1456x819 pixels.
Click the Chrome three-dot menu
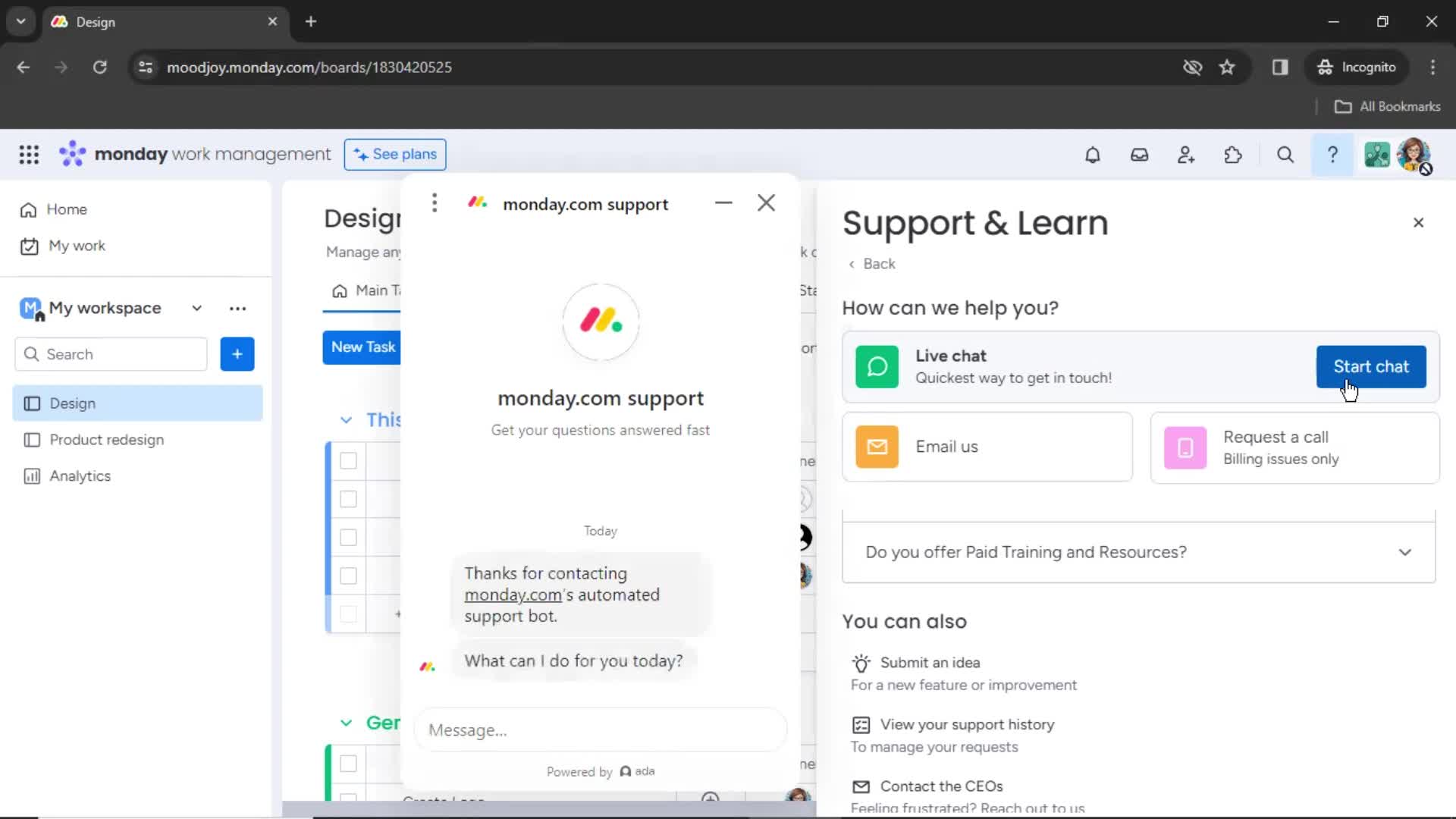click(1432, 67)
